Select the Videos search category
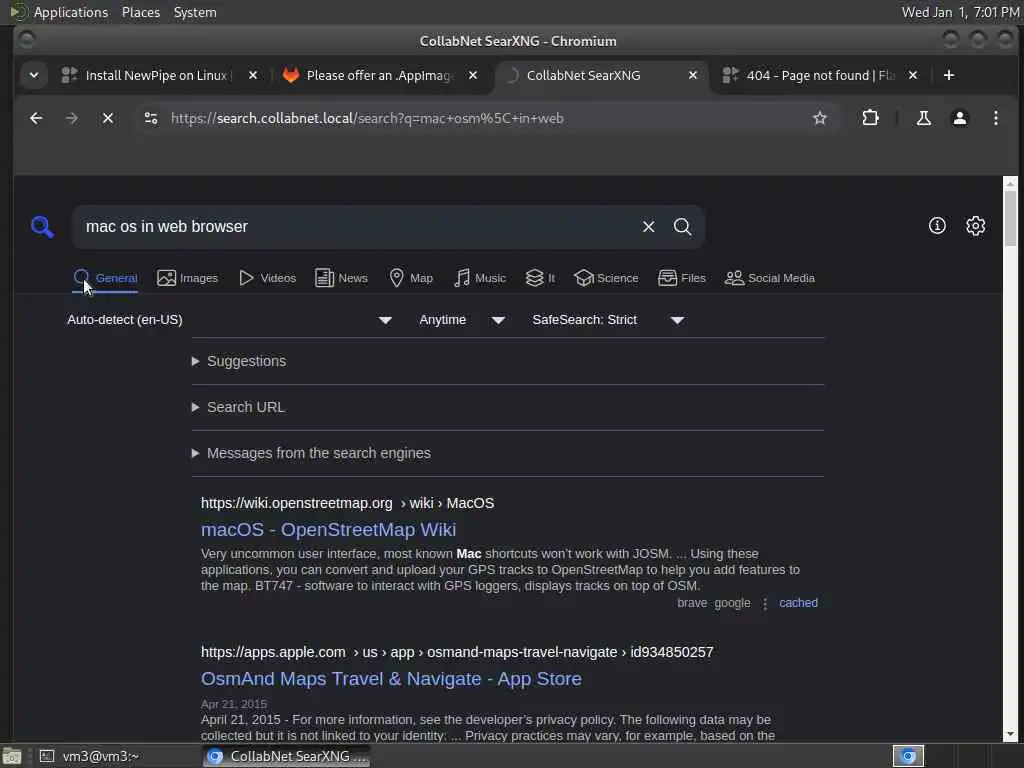Viewport: 1024px width, 768px height. 267,278
